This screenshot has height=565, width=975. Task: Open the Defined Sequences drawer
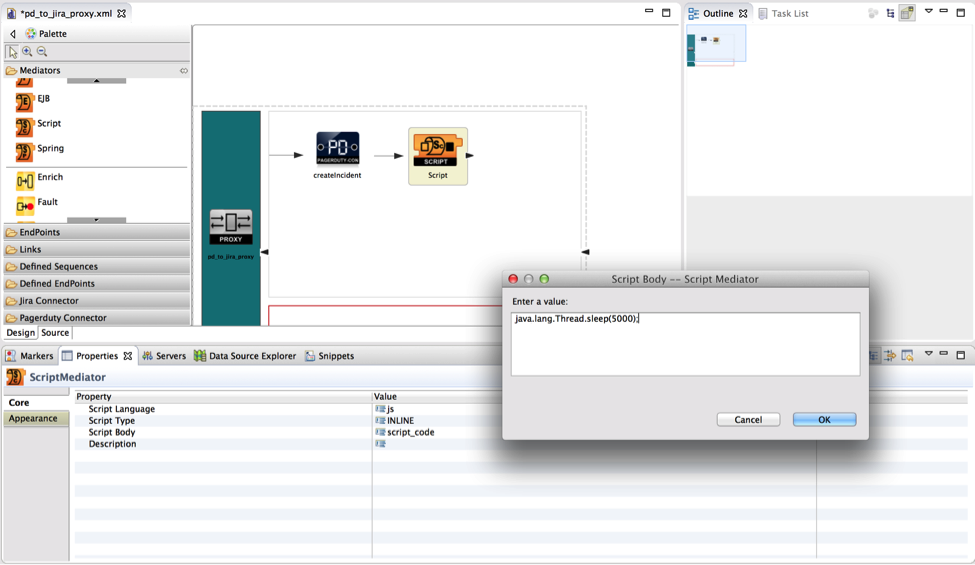pyautogui.click(x=58, y=267)
